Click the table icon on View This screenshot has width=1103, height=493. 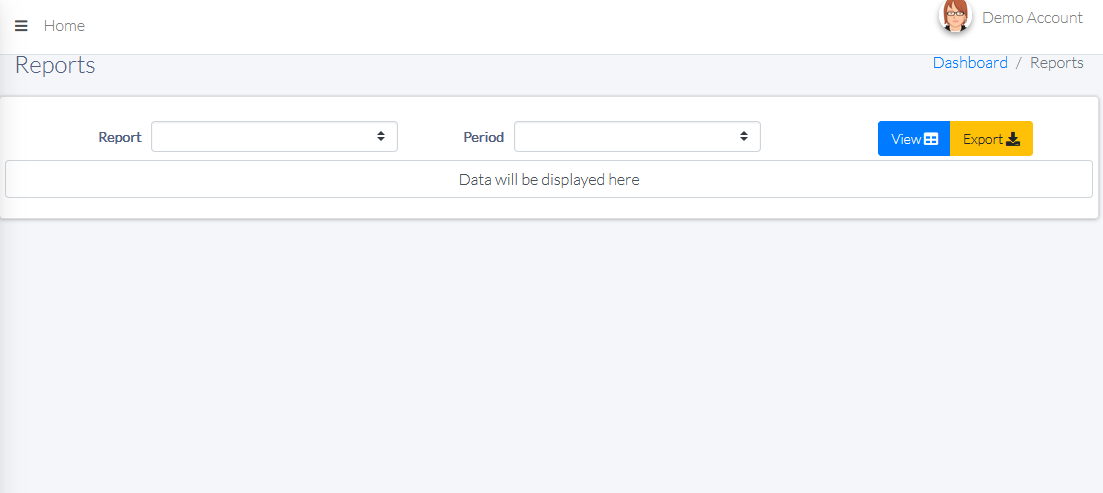(931, 139)
